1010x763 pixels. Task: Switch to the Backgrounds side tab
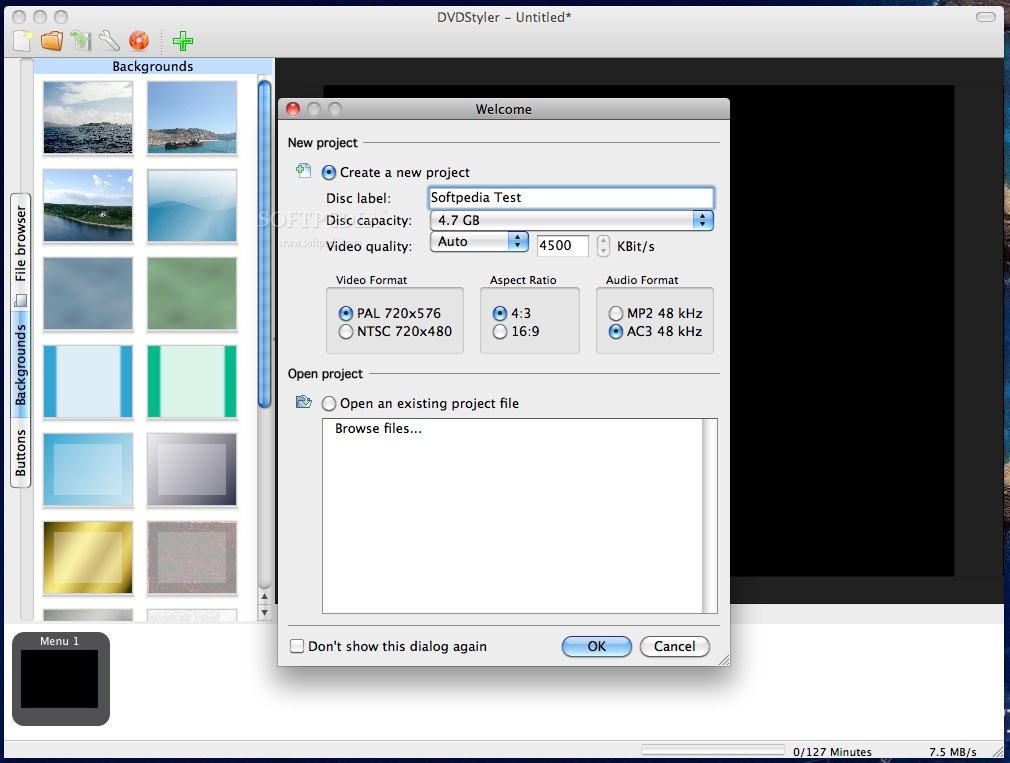tap(21, 364)
